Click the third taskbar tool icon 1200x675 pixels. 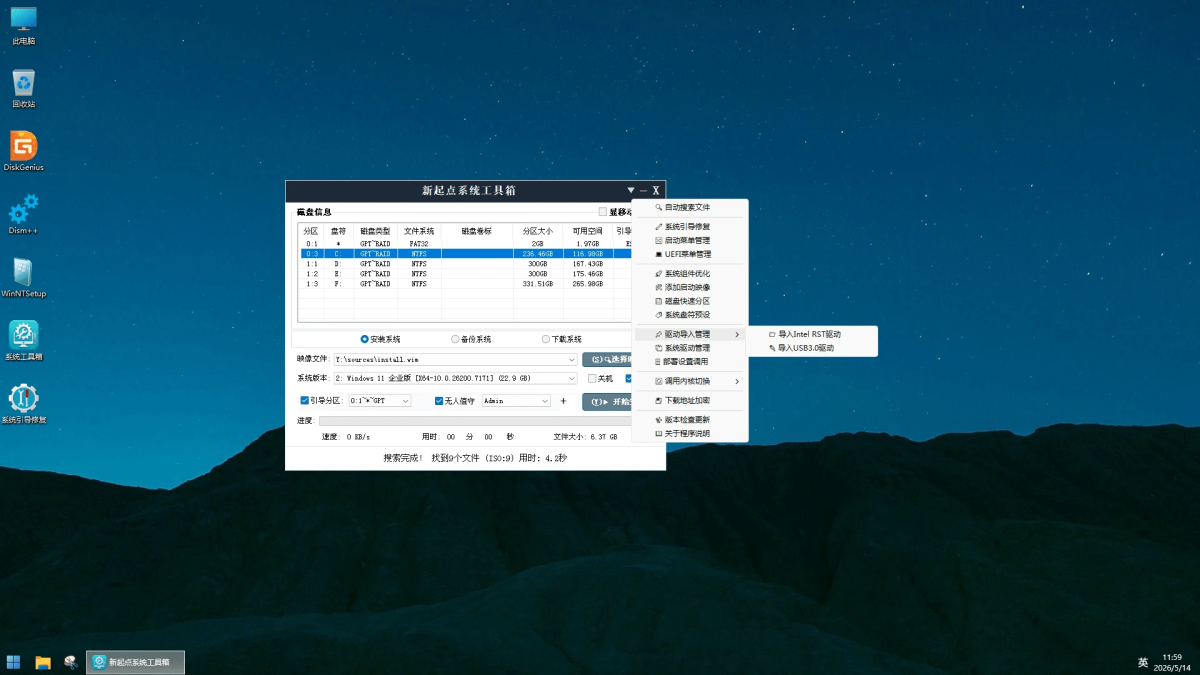[71, 662]
